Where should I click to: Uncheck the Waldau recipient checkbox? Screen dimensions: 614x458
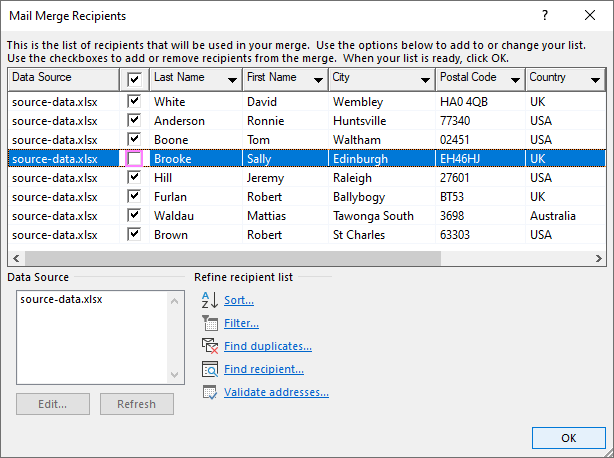click(x=134, y=215)
